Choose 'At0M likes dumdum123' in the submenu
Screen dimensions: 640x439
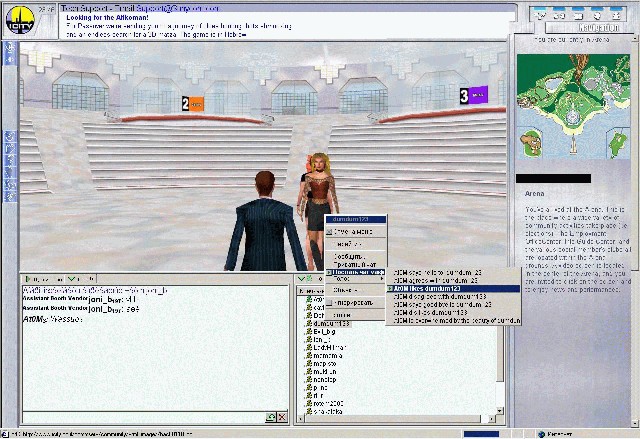(453, 288)
